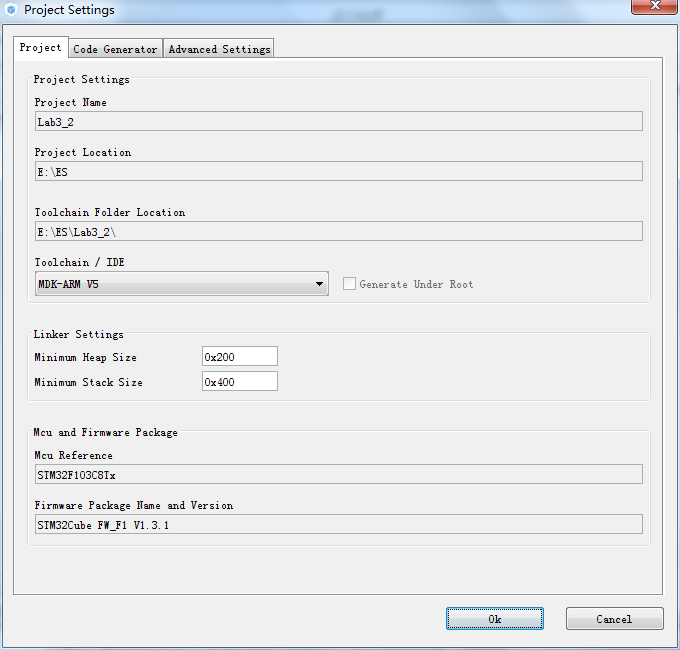Click the Project Settings title bar text
This screenshot has height=650, width=680.
click(x=69, y=10)
